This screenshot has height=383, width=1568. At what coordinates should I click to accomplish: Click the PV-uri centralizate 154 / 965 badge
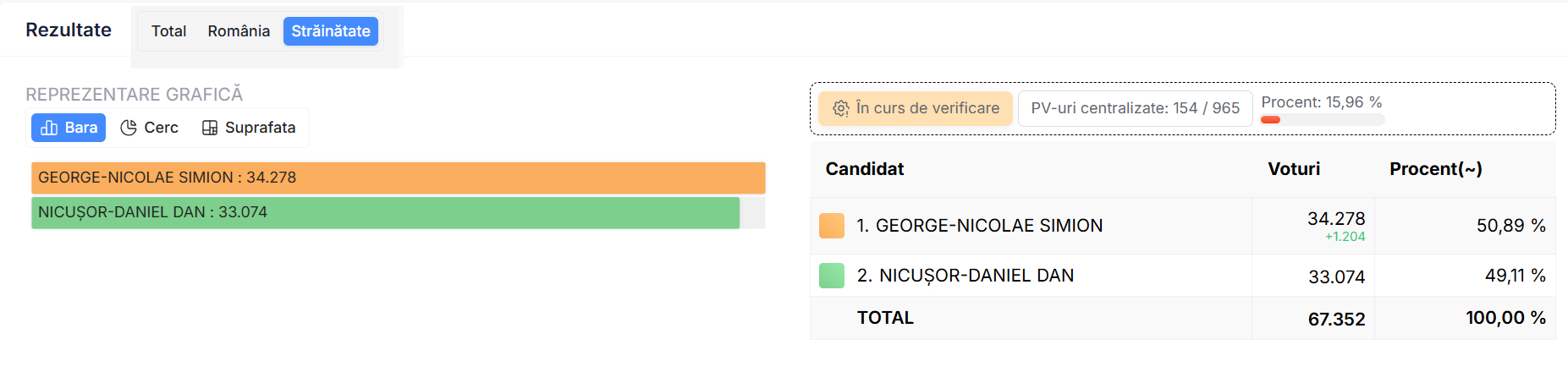1135,108
